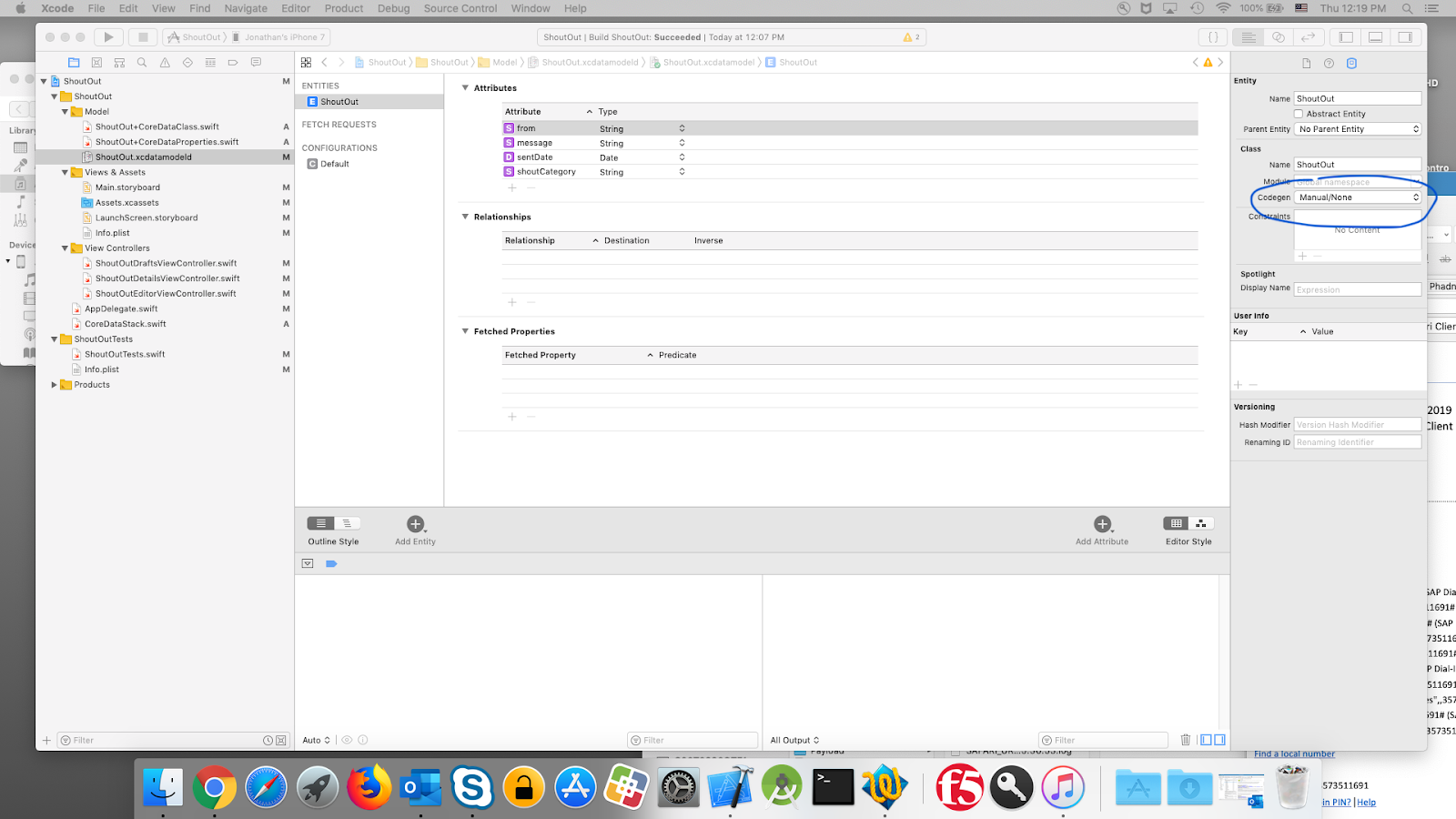The height and width of the screenshot is (819, 1456).
Task: Stop the running app with the Stop button
Action: [143, 37]
